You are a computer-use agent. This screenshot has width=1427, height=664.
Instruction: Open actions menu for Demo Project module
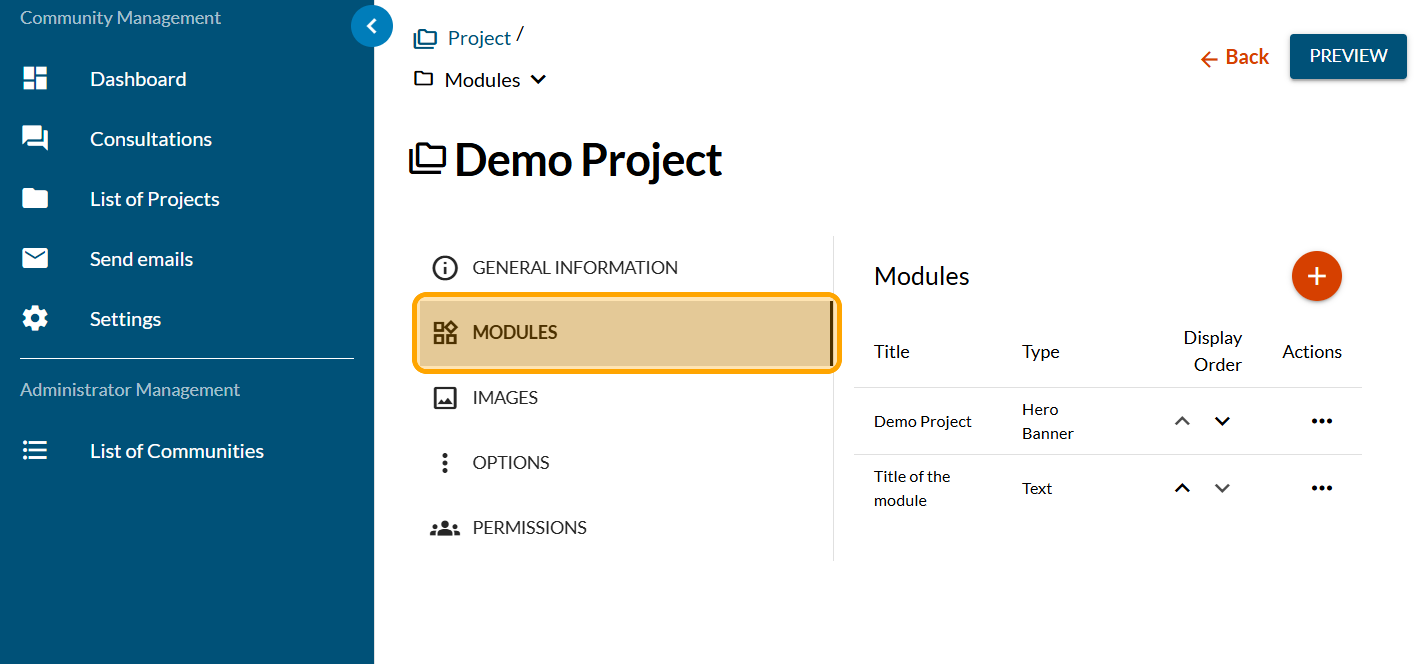[x=1321, y=421]
